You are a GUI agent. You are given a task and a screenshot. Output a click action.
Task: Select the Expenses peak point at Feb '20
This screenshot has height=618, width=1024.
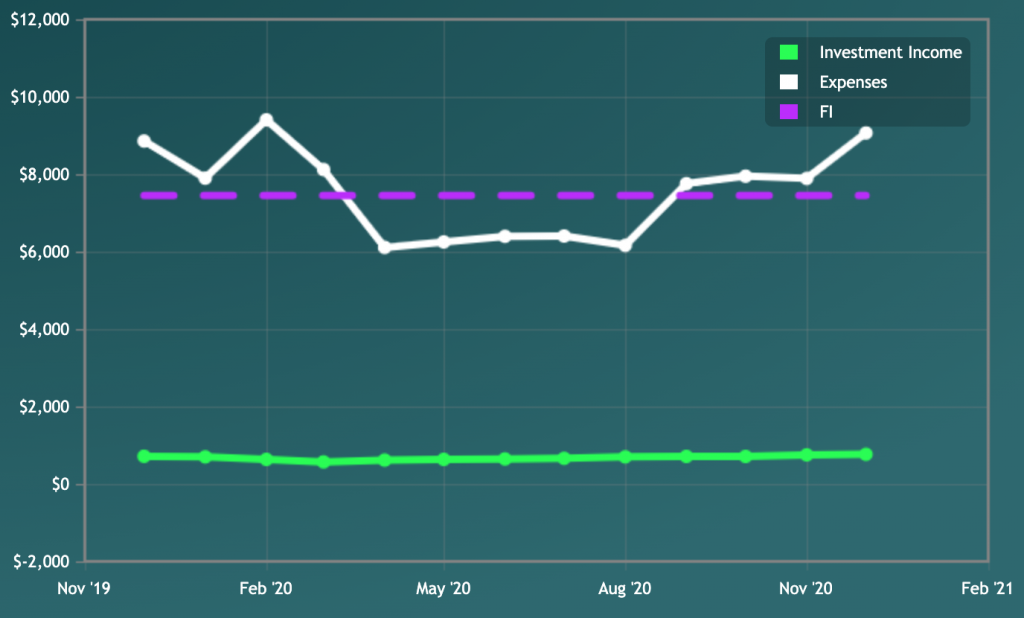[x=266, y=120]
